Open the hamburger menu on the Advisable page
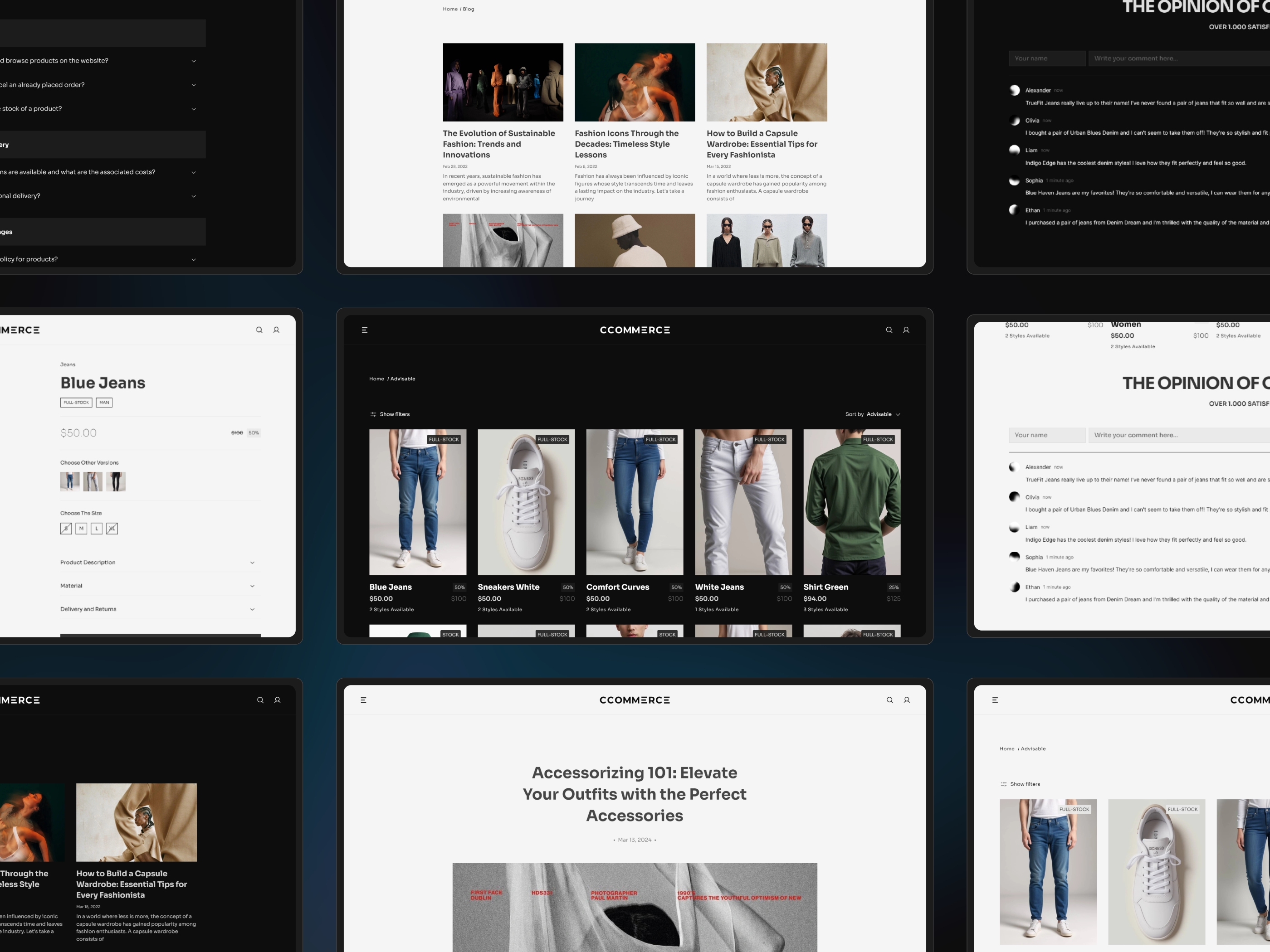 (365, 330)
